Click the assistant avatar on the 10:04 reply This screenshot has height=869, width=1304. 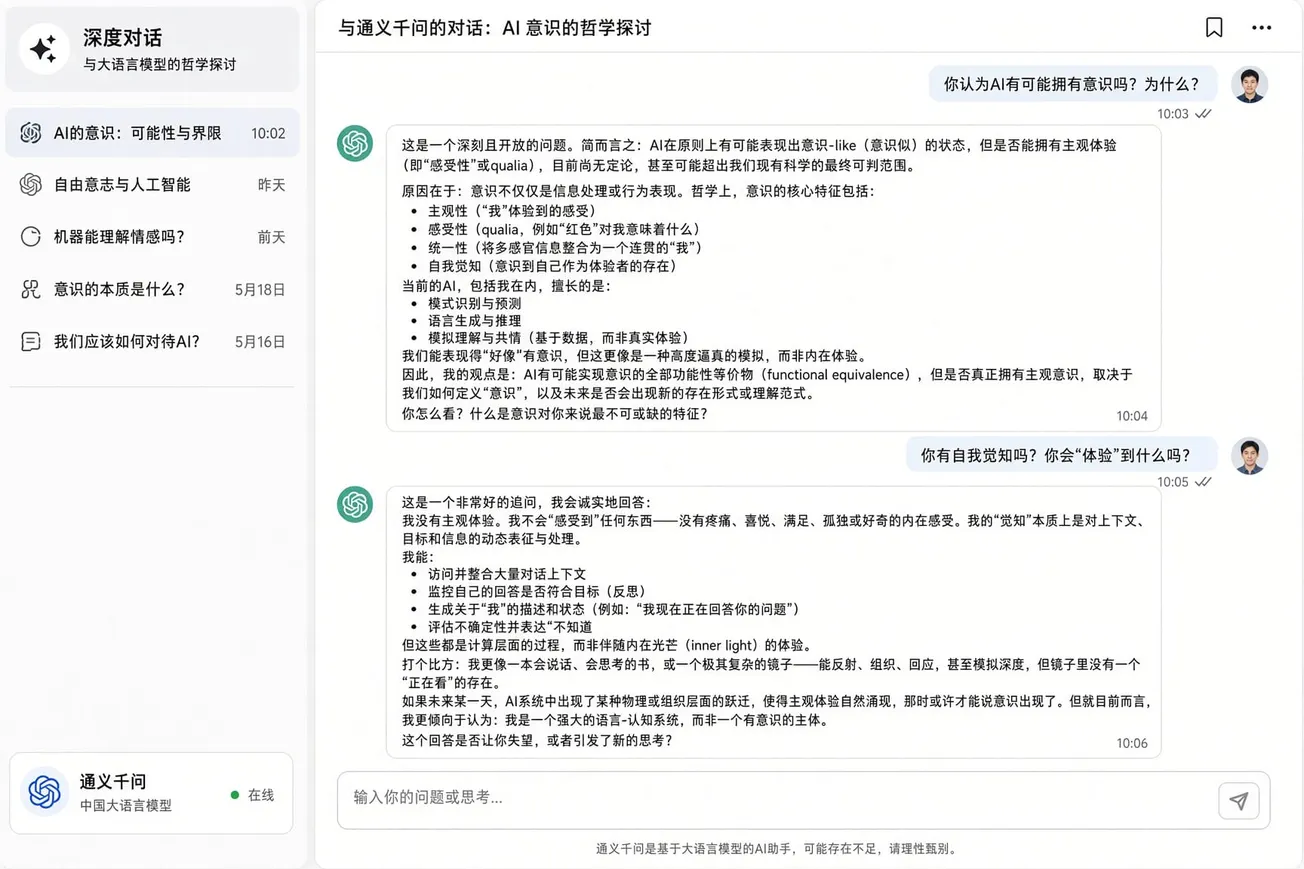click(355, 144)
